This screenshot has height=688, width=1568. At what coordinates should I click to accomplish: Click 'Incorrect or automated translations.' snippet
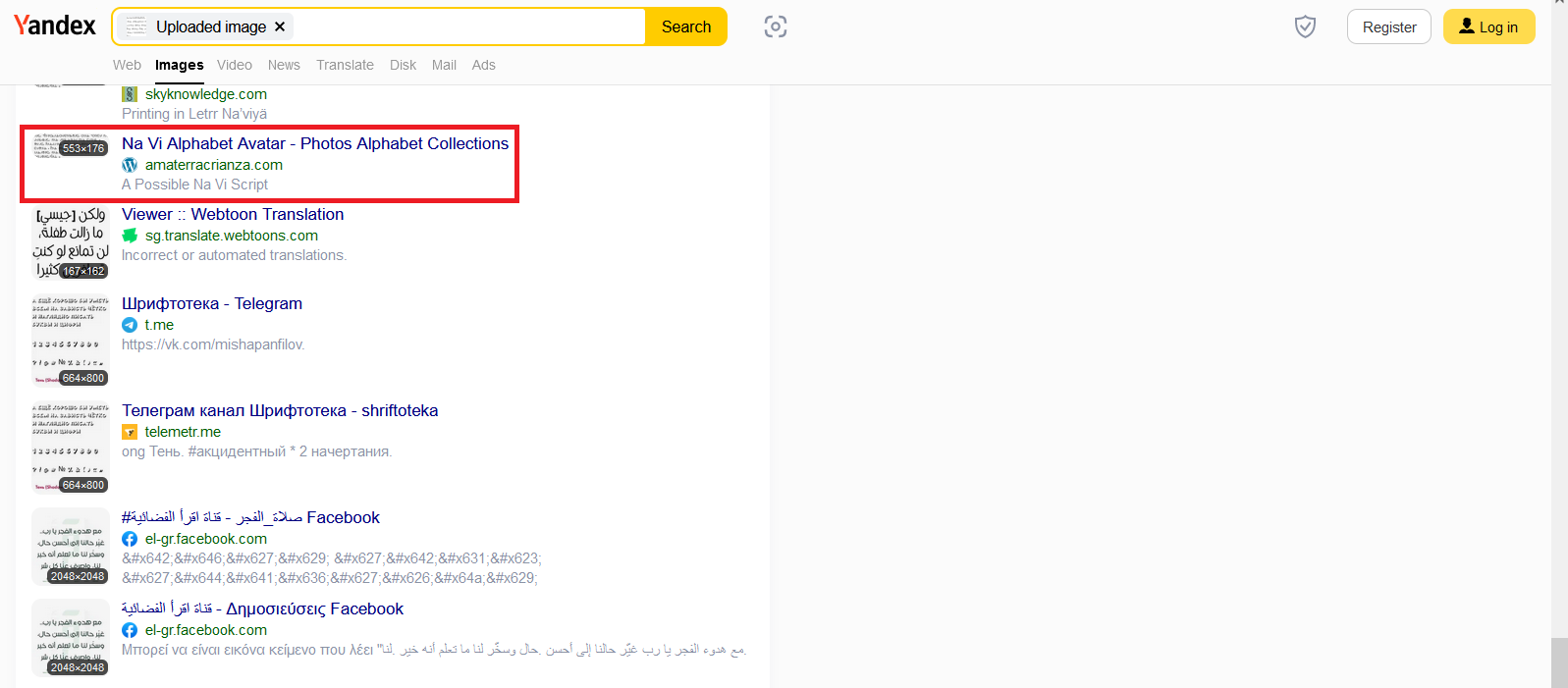coord(234,255)
